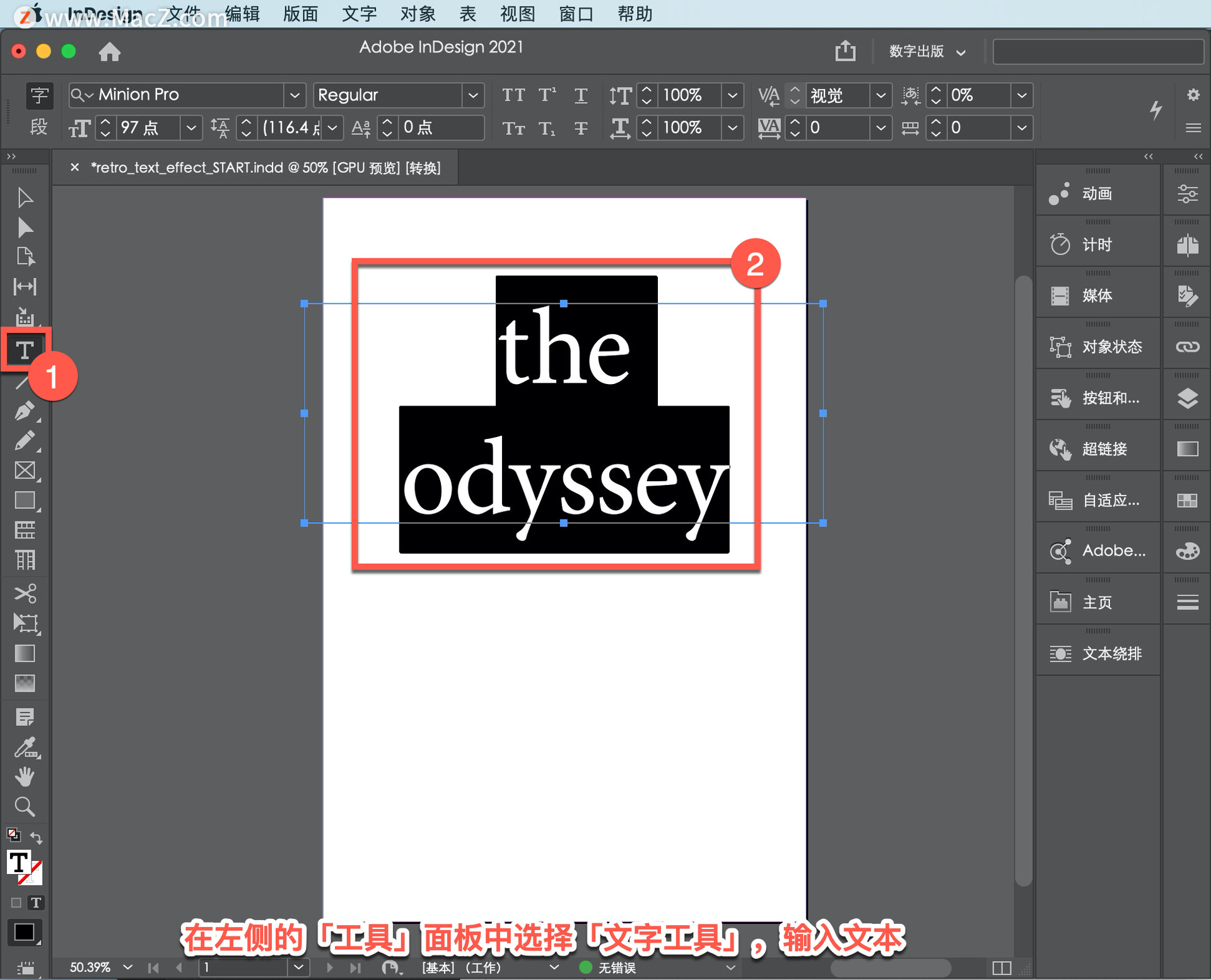Viewport: 1211px width, 980px height.
Task: Open the 计时 timing panel
Action: coord(1097,245)
